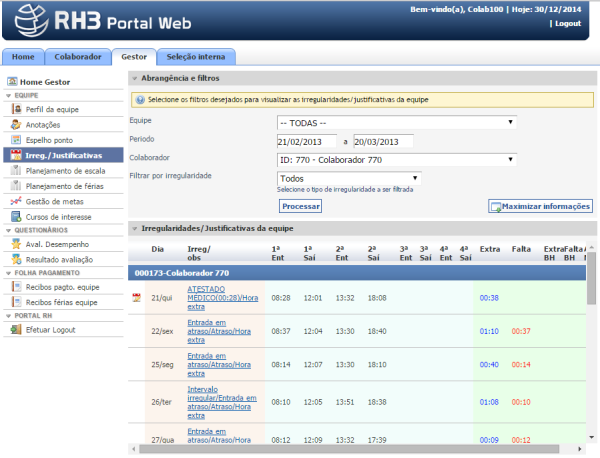
Task: Collapse the Abrangência e filtros section
Action: pos(135,78)
